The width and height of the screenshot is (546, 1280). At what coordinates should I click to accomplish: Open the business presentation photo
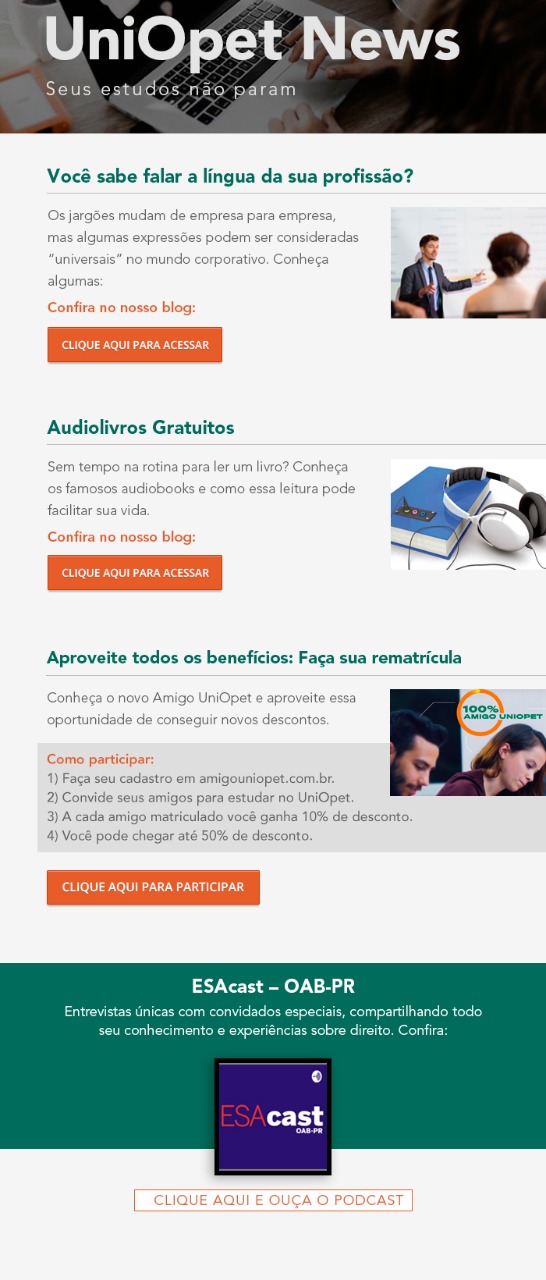468,263
